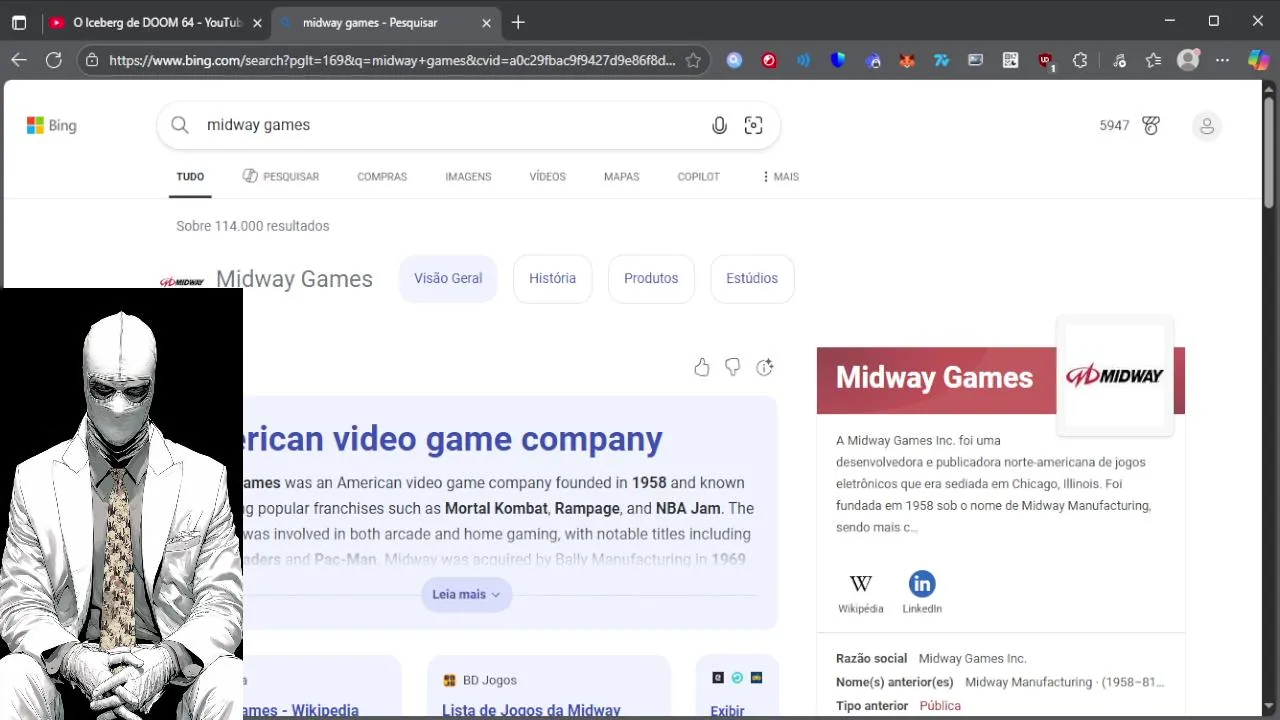The image size is (1280, 720).
Task: Close the midway games Pesquisar tab
Action: click(x=486, y=22)
